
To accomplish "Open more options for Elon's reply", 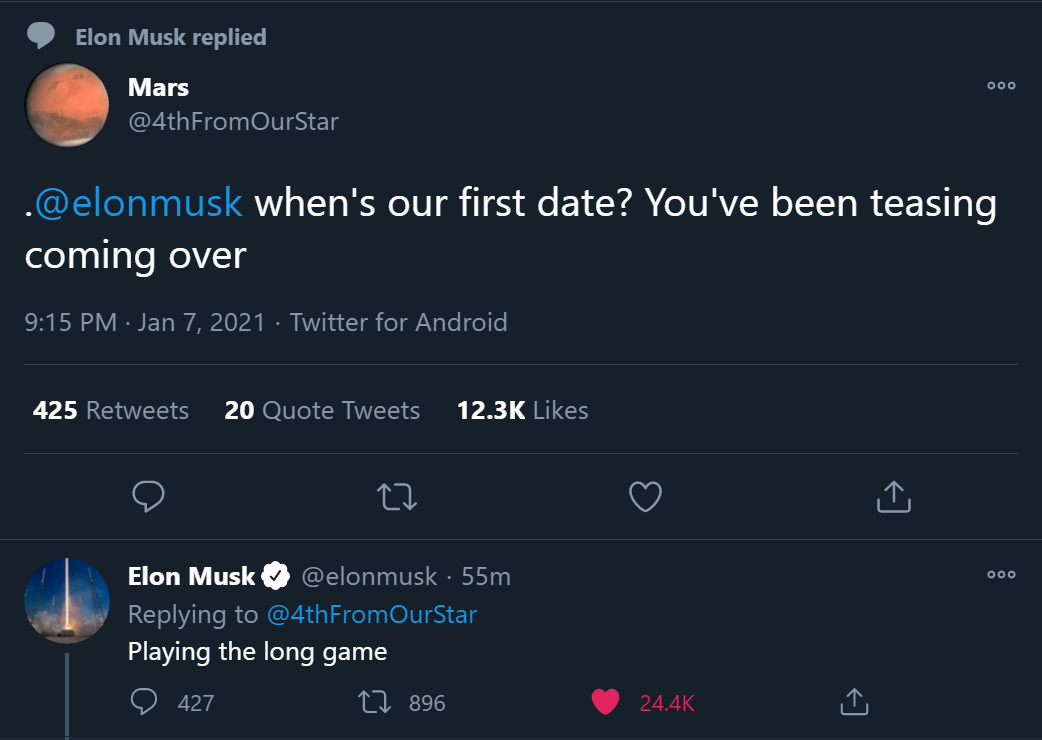I will point(1001,575).
